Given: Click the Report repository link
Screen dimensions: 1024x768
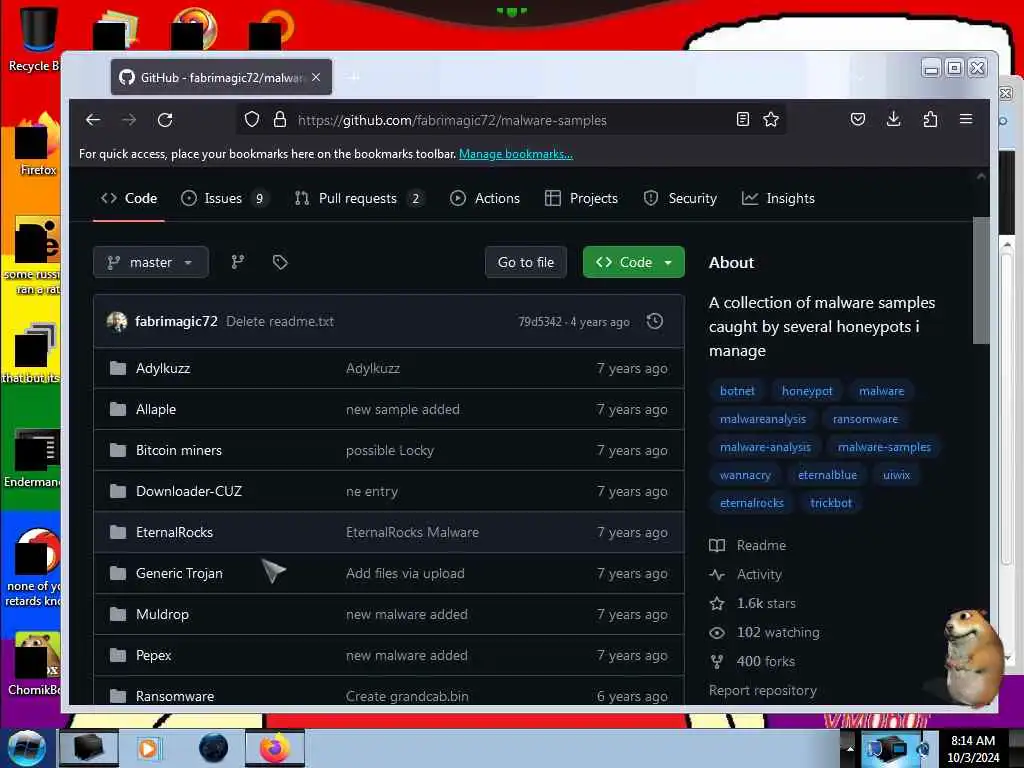Looking at the screenshot, I should [x=763, y=690].
